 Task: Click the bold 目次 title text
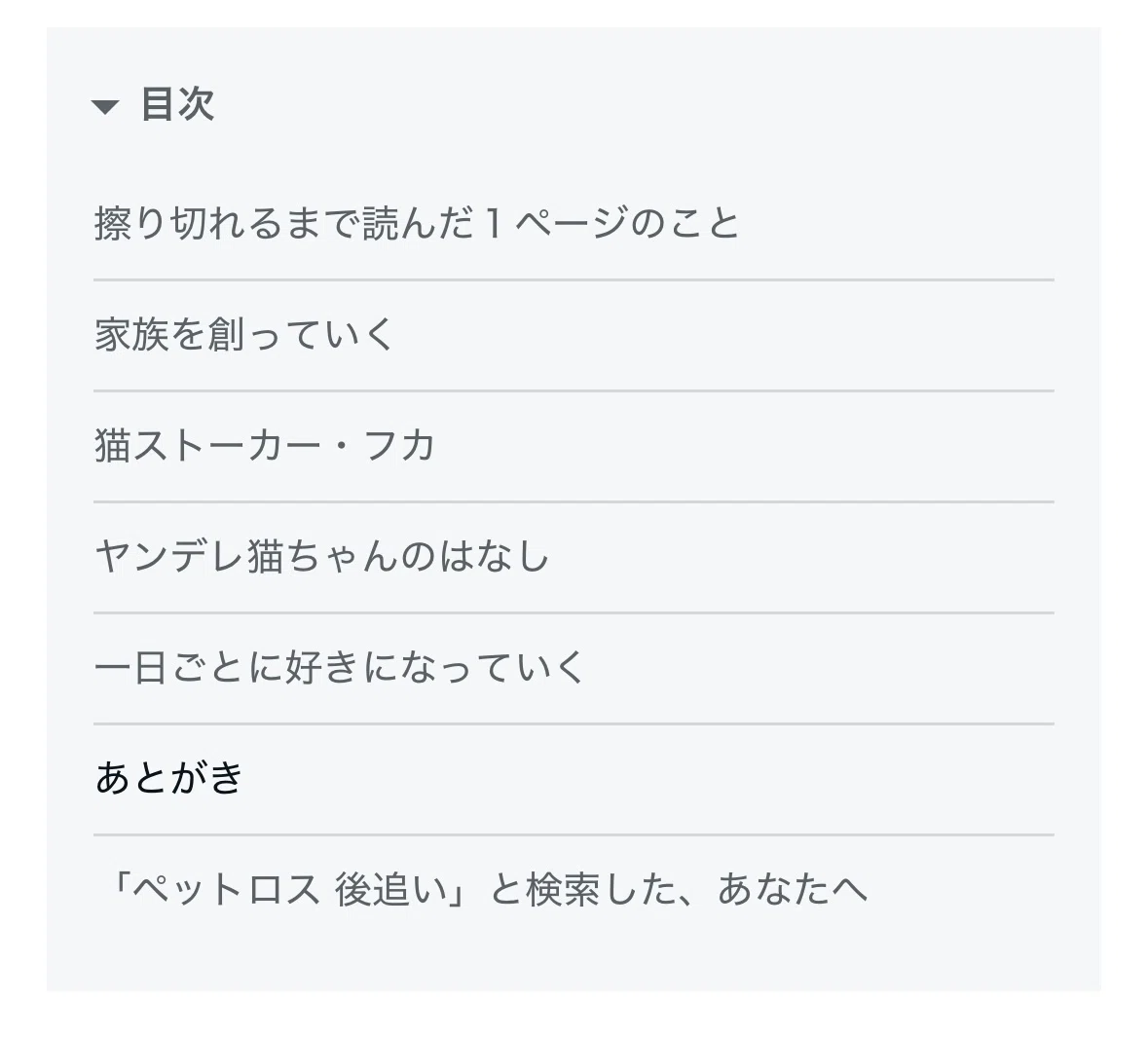click(177, 104)
